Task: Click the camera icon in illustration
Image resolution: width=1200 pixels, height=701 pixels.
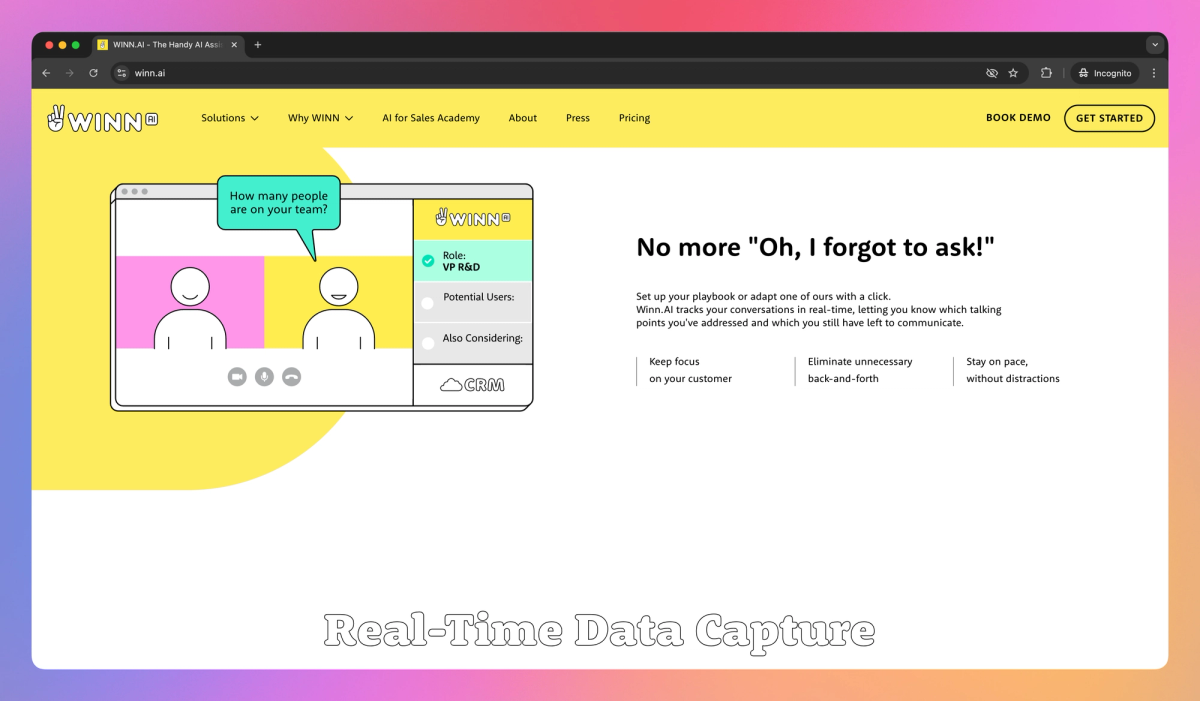Action: (x=237, y=376)
